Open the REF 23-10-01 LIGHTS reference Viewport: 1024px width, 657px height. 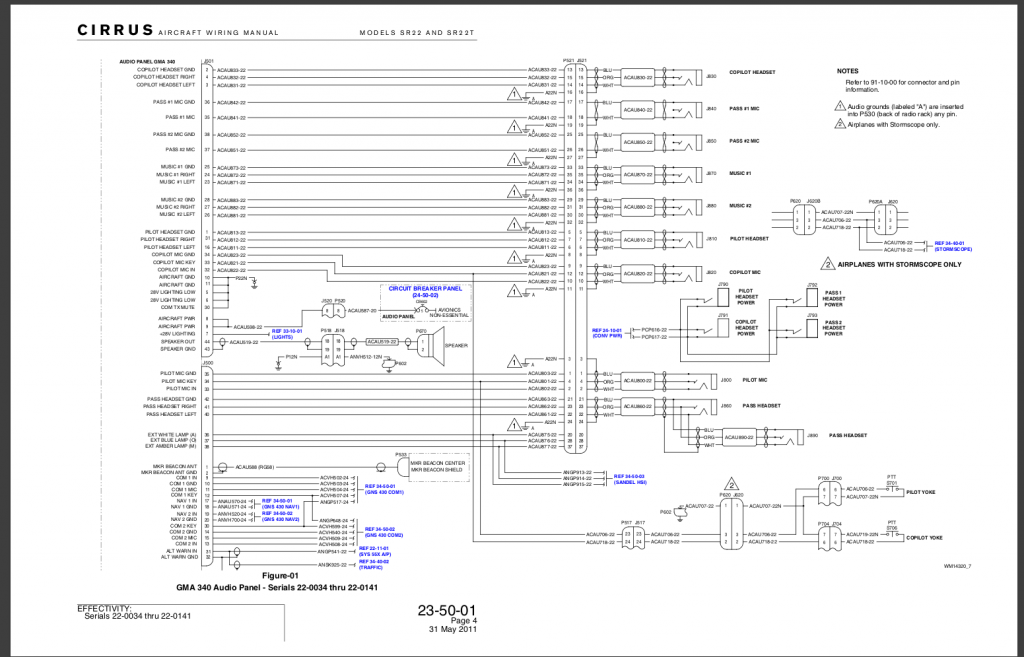tap(285, 334)
